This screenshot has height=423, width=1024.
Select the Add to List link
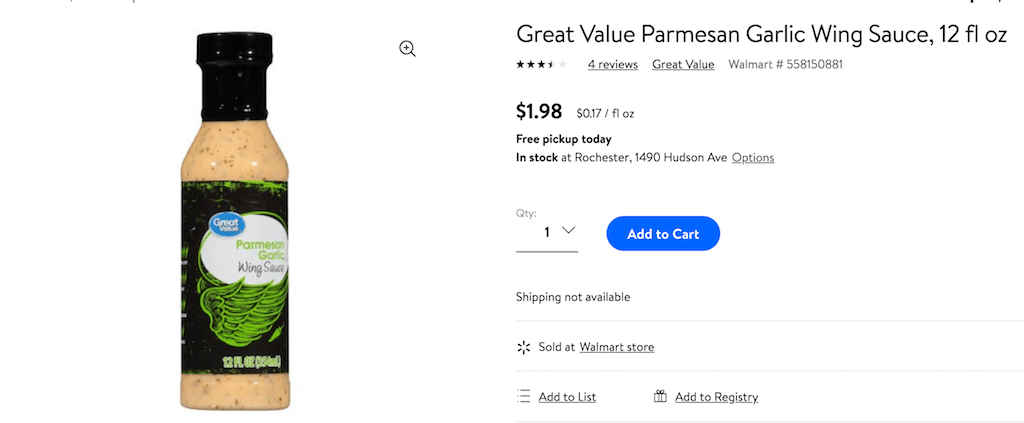pos(567,397)
